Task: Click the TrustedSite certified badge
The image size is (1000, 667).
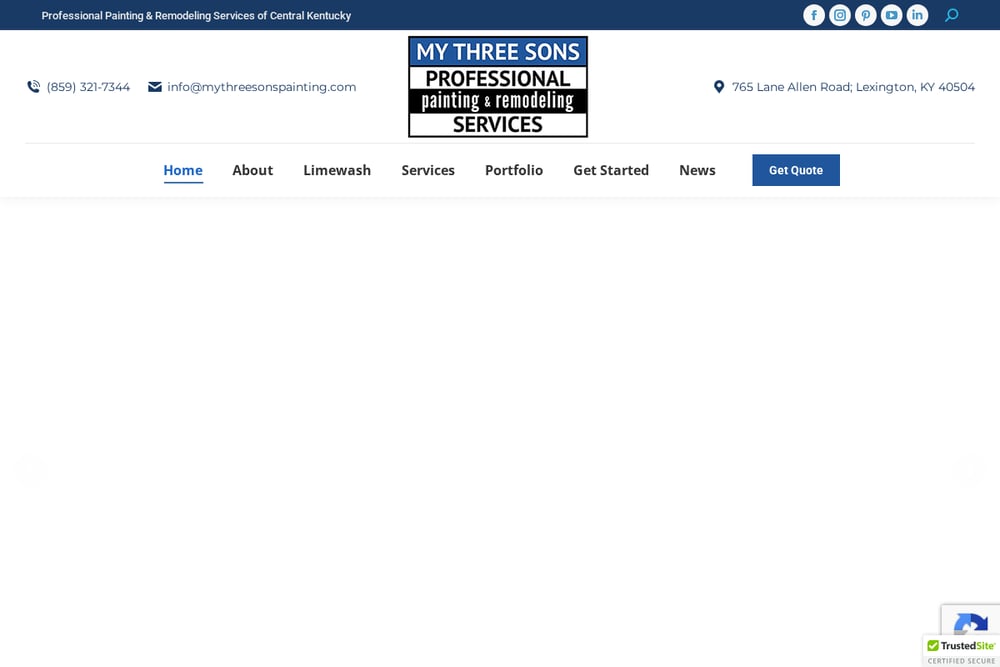Action: pyautogui.click(x=961, y=651)
